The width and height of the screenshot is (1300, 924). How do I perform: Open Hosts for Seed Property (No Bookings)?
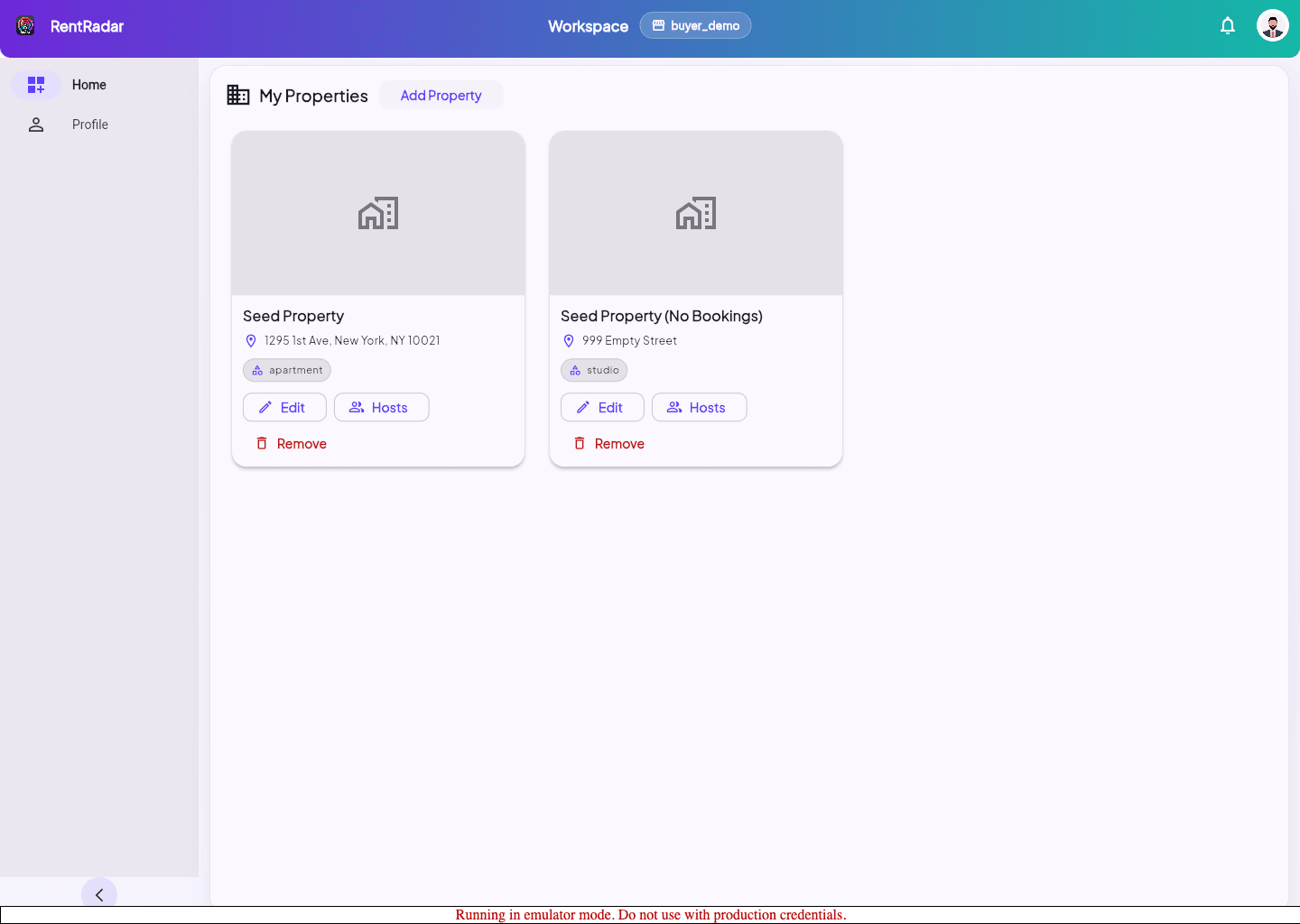[x=699, y=408]
